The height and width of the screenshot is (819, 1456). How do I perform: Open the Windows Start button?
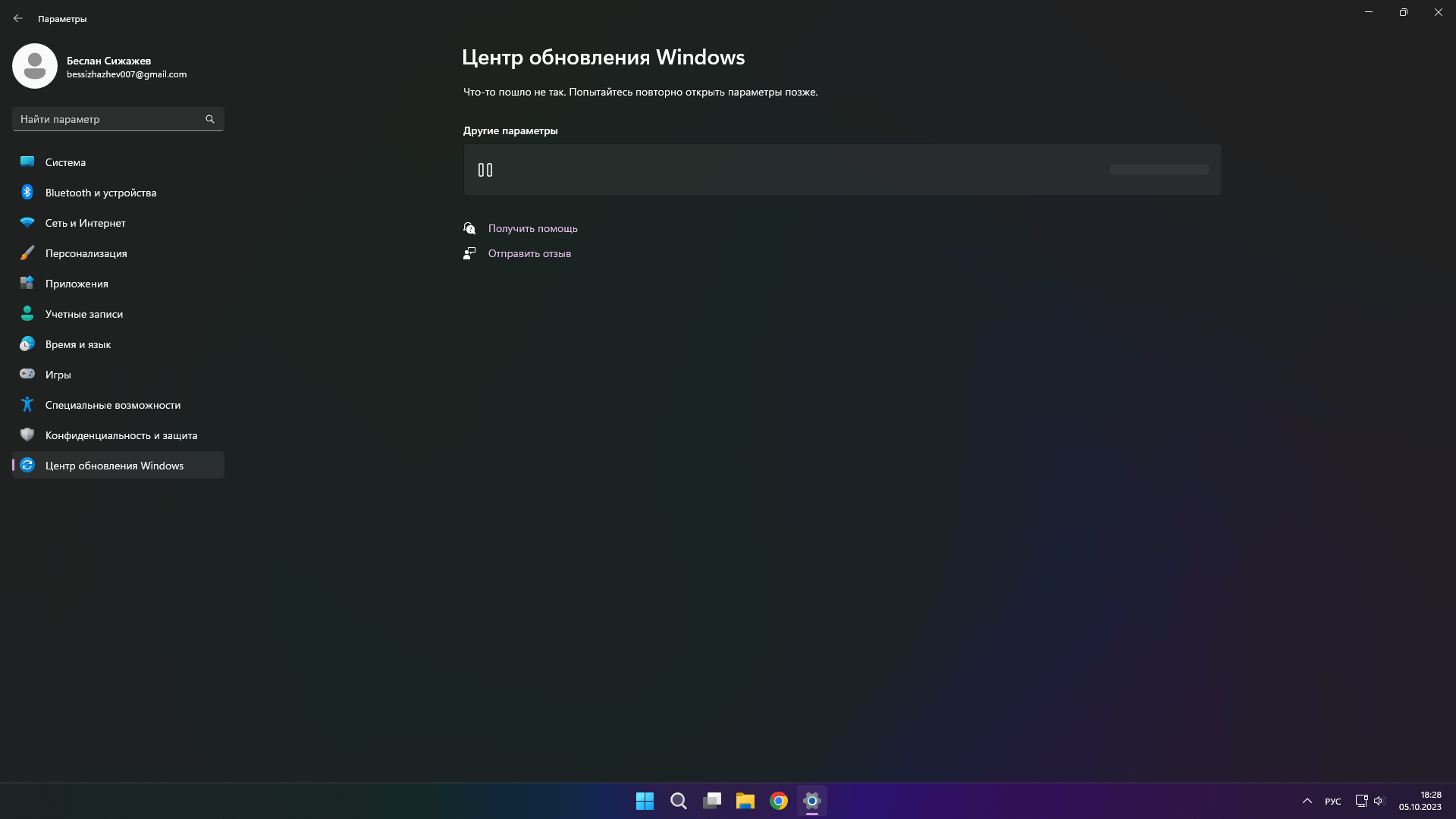[x=645, y=801]
